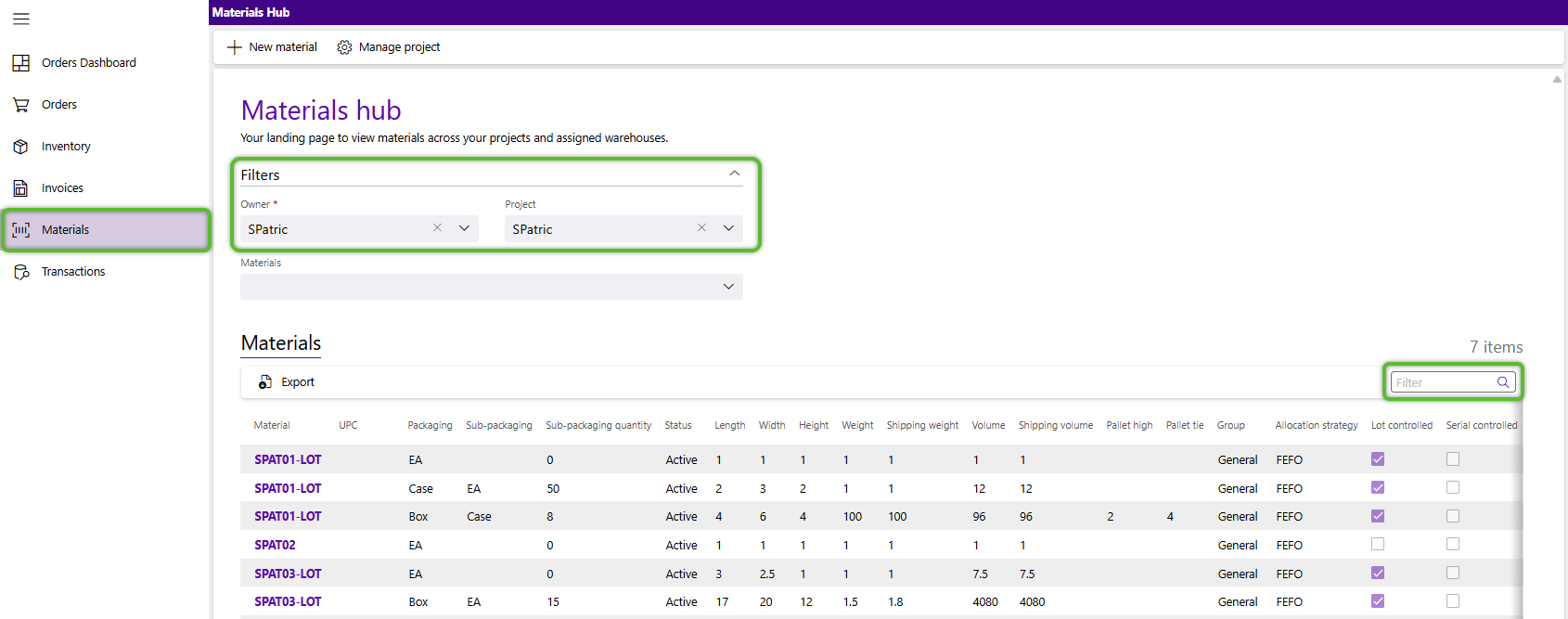Collapse the Filters section
This screenshot has width=1568, height=619.
pyautogui.click(x=734, y=174)
